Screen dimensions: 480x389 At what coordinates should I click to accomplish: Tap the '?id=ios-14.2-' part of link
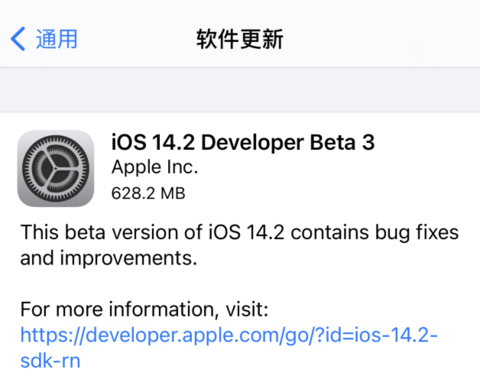tap(376, 335)
